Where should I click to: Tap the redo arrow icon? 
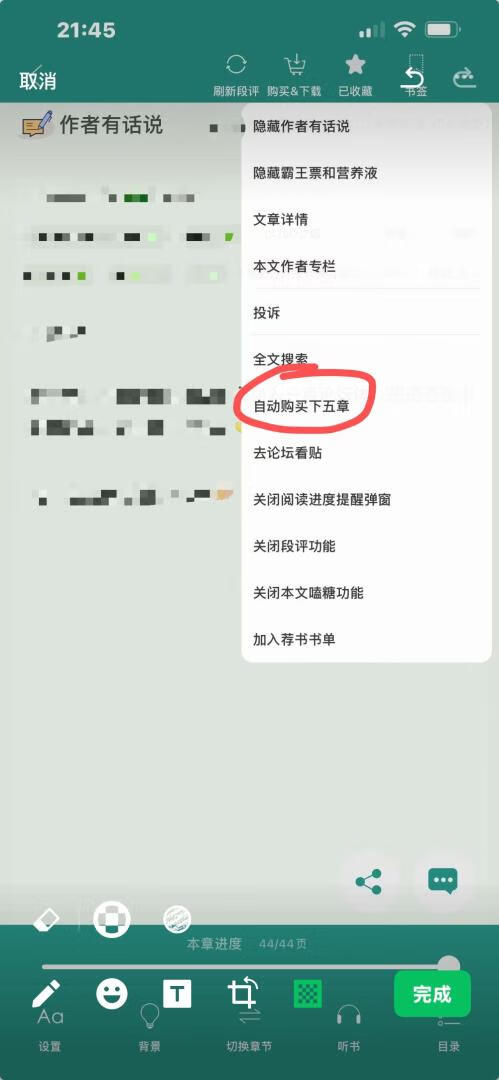[x=465, y=79]
